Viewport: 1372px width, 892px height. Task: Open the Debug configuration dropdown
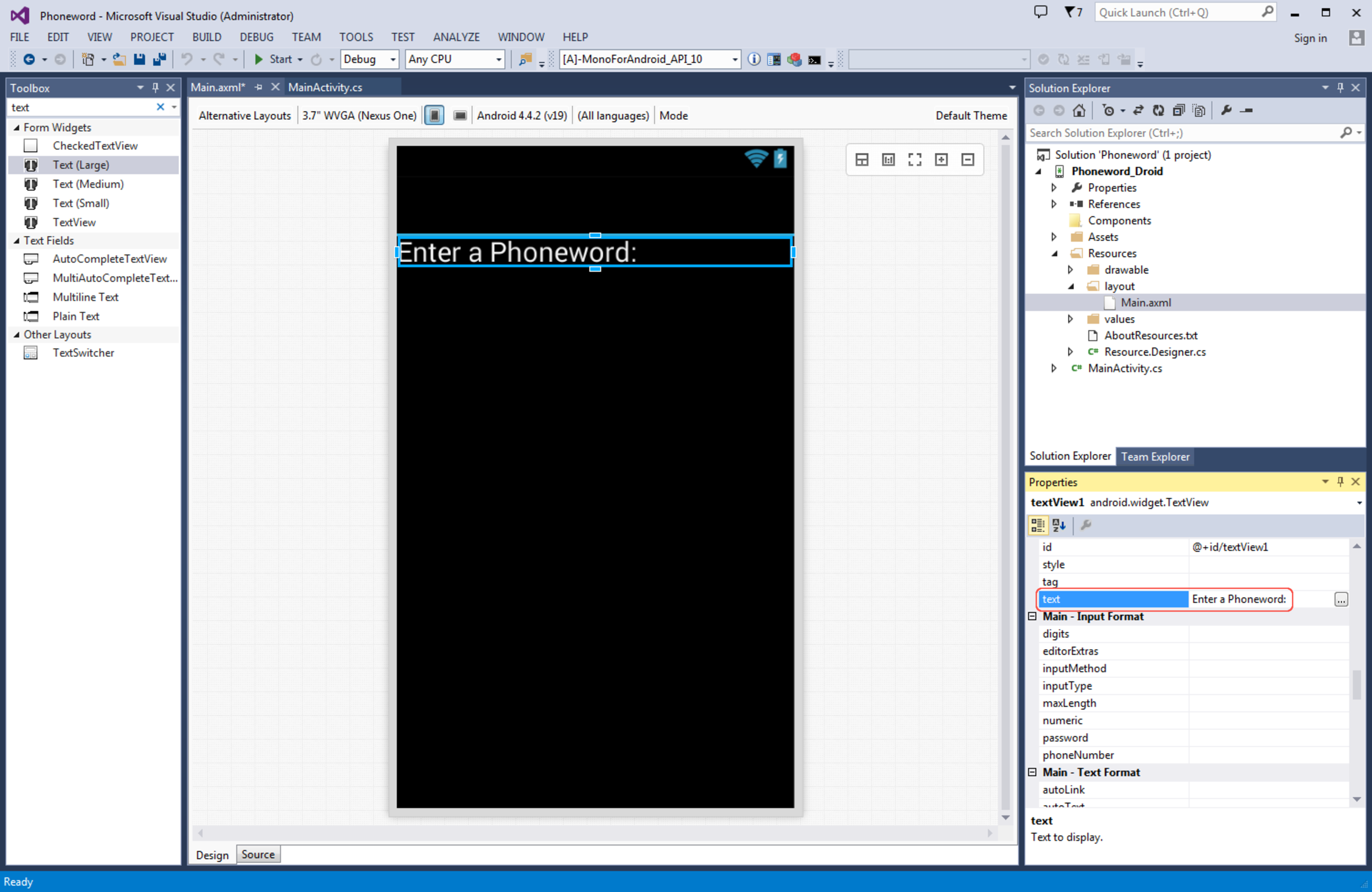(393, 59)
